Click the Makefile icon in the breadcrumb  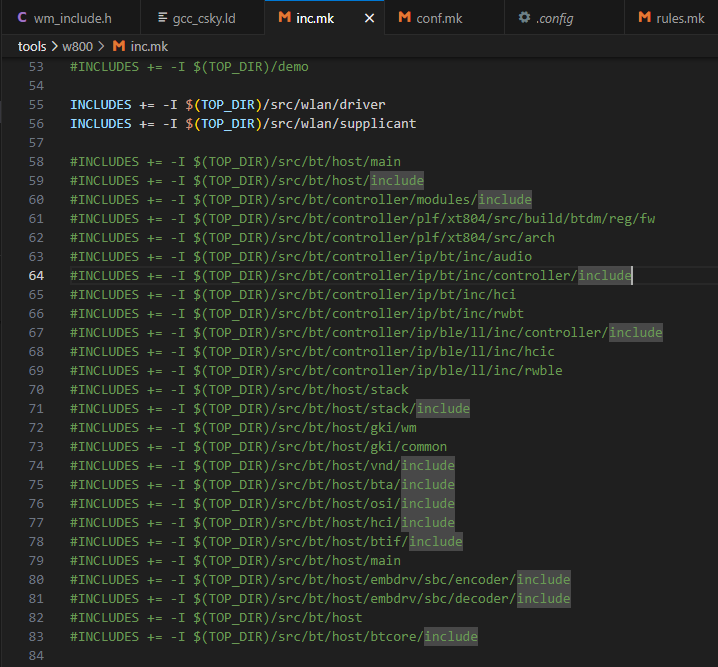click(x=119, y=46)
